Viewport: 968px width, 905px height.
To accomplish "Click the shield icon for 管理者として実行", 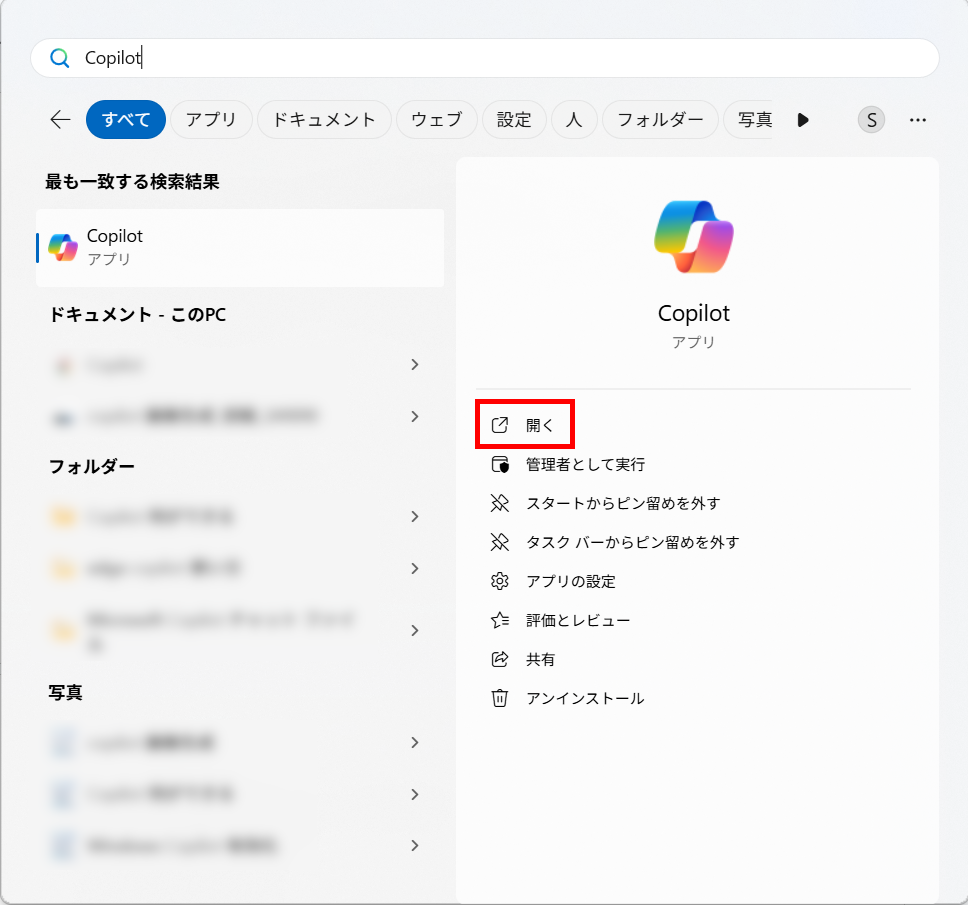I will point(499,464).
